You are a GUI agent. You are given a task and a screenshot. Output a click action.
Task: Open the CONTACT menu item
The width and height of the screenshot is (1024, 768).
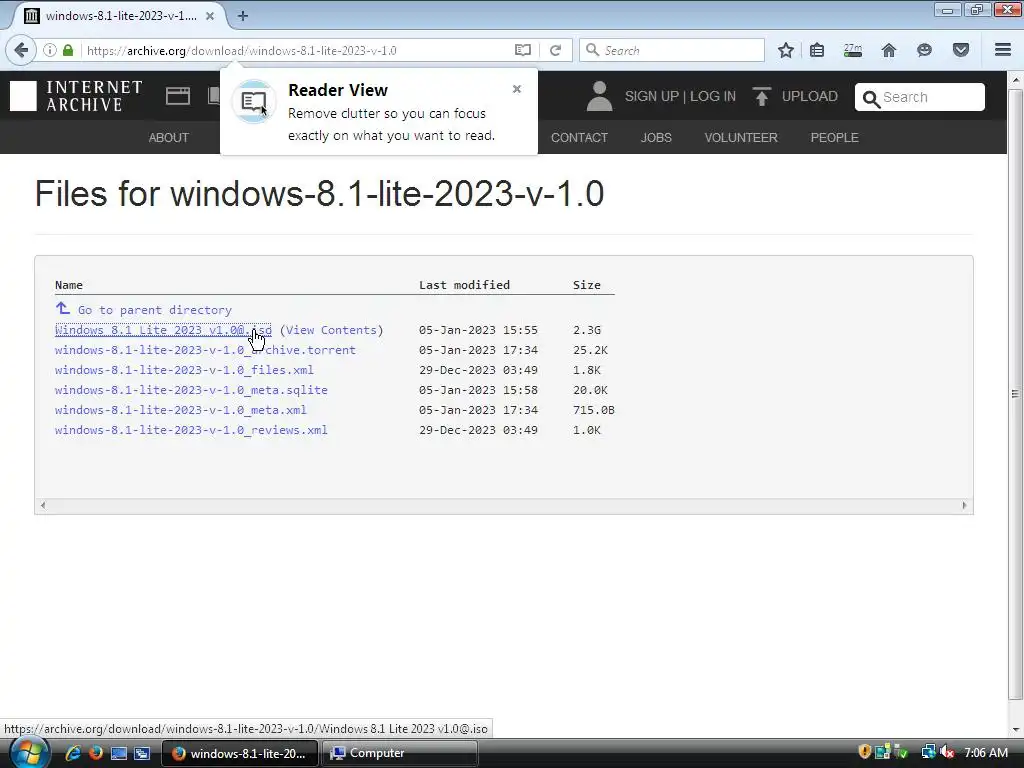pos(579,138)
